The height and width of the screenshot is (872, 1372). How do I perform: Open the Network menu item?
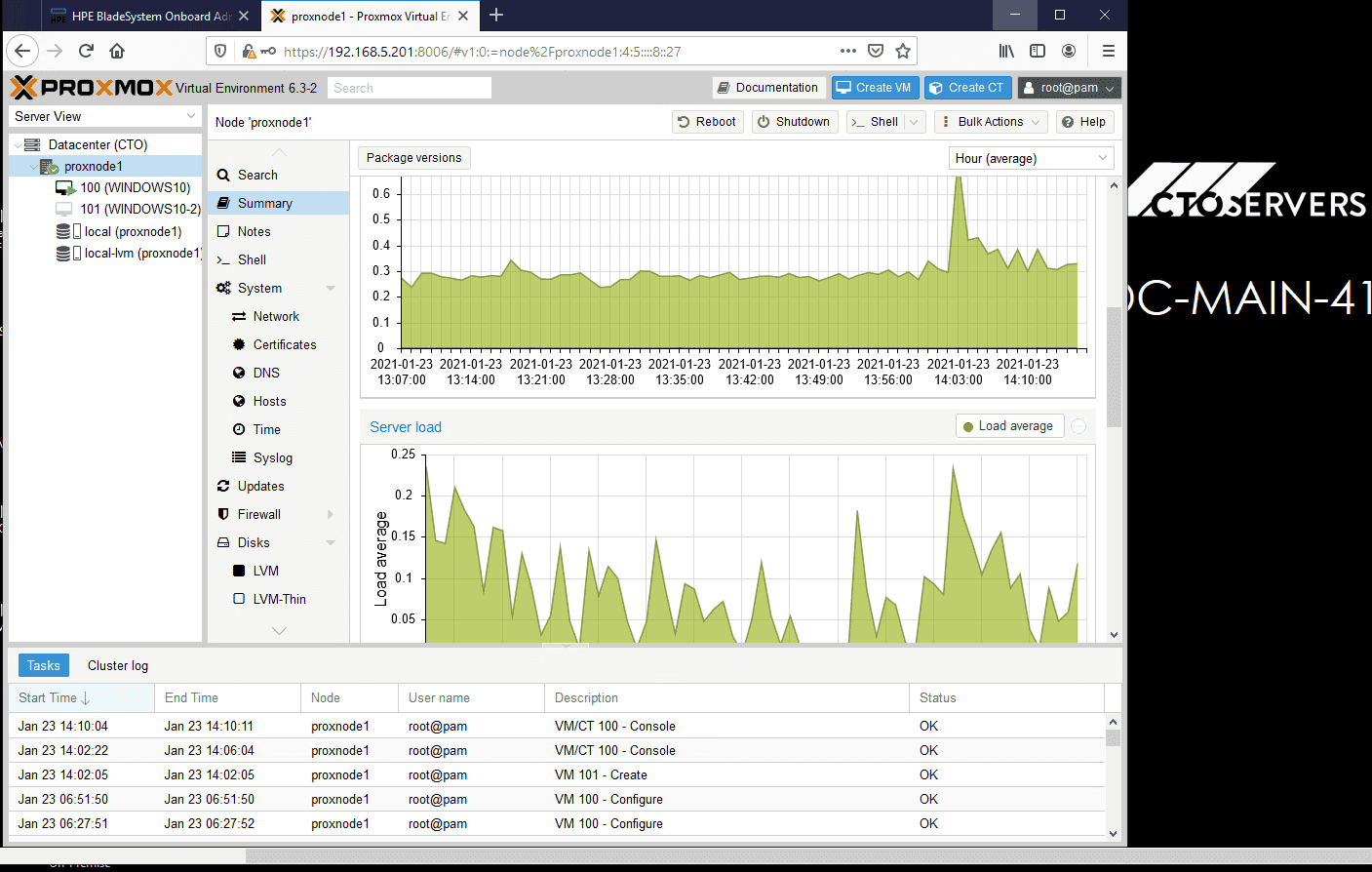pyautogui.click(x=278, y=317)
